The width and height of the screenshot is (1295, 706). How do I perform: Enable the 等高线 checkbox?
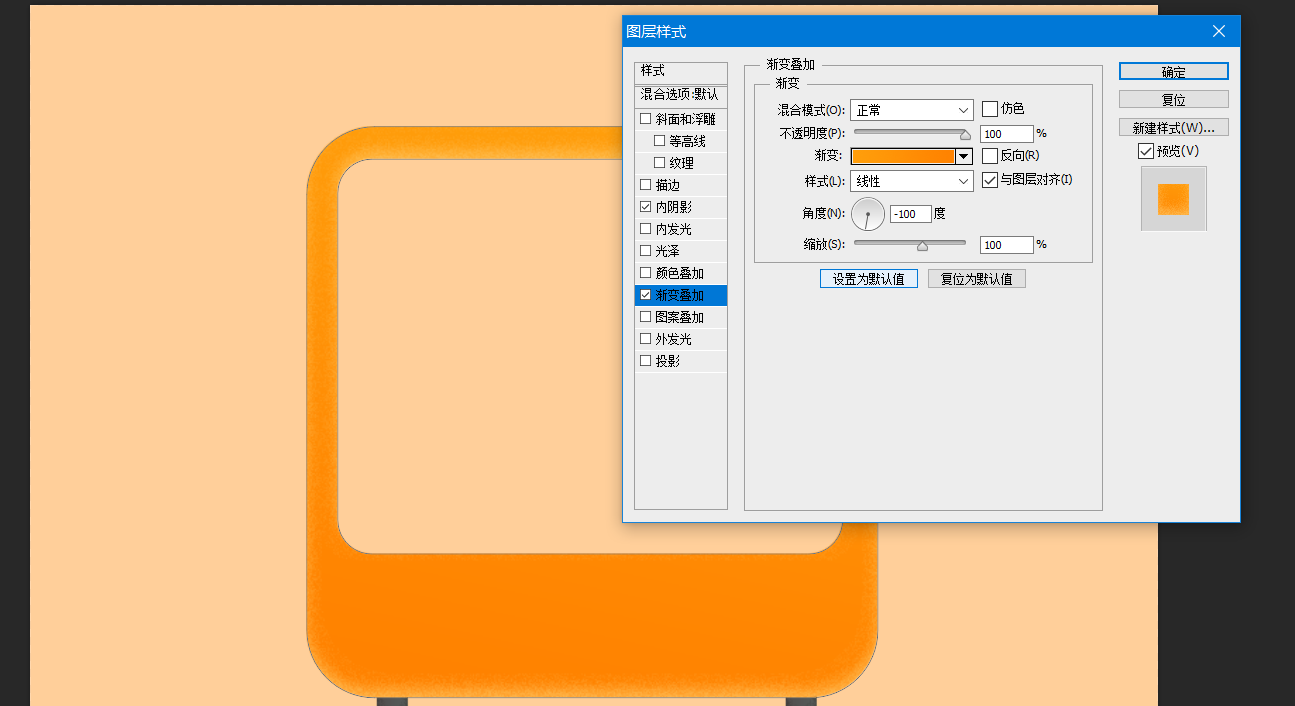[659, 141]
